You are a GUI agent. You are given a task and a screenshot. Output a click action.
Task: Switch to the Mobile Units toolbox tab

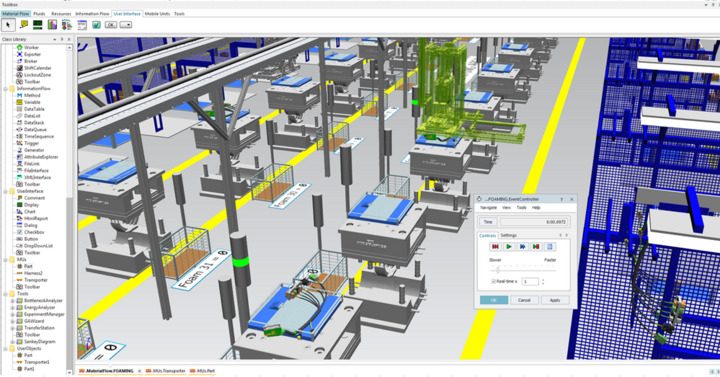click(x=157, y=14)
